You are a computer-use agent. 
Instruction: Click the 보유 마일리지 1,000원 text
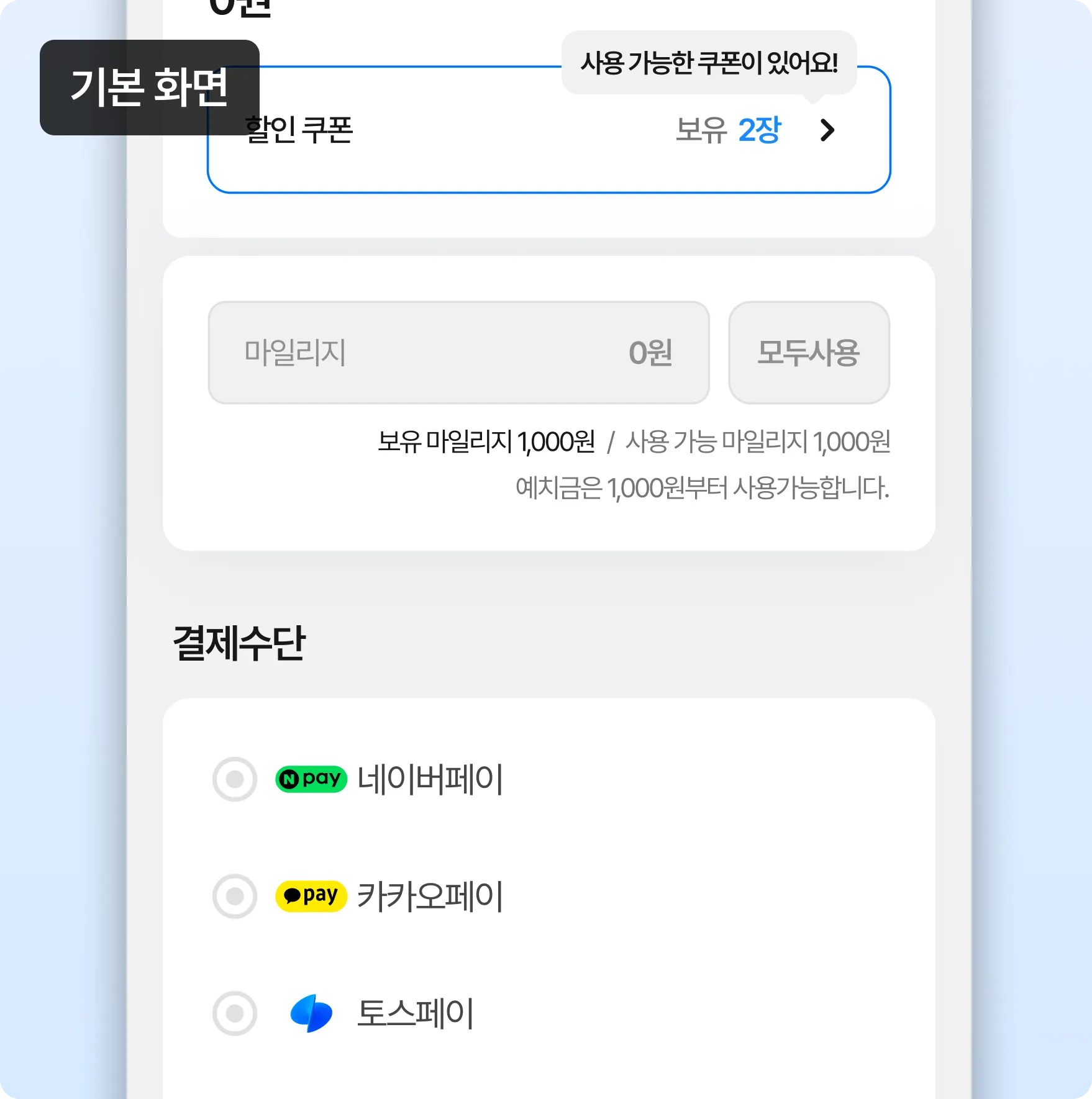(x=486, y=442)
